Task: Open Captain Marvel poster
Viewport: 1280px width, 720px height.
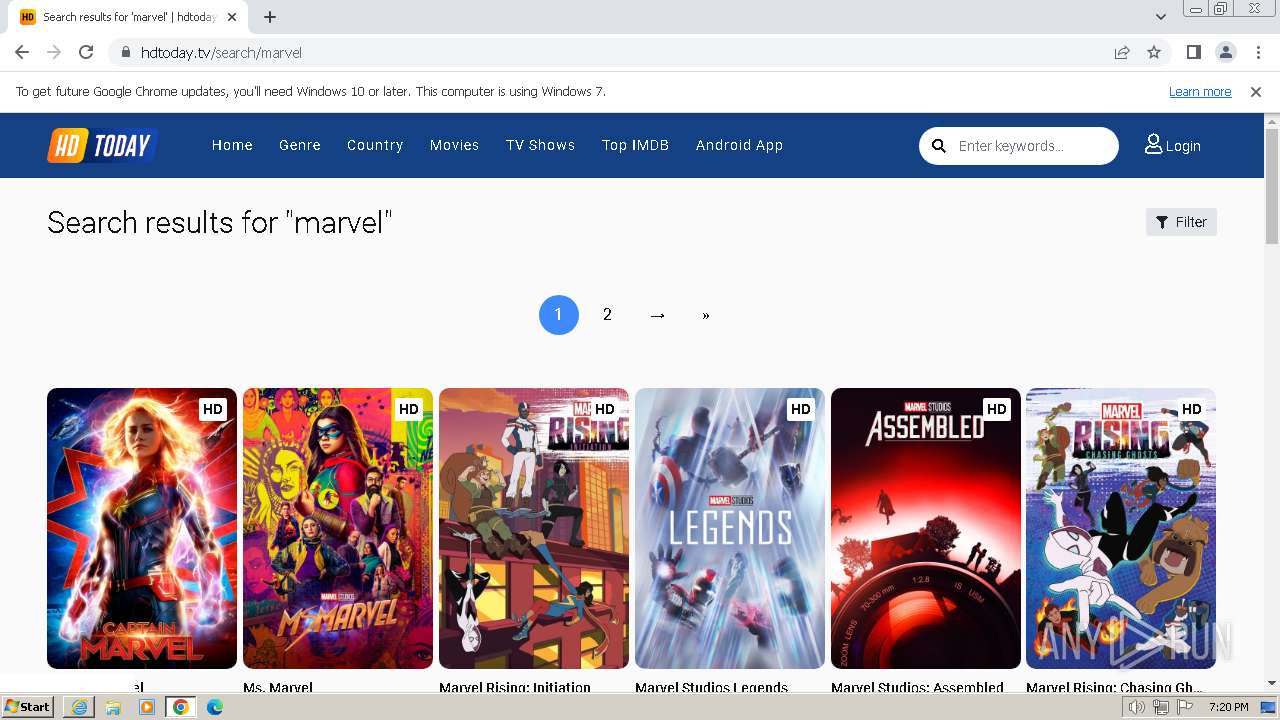Action: pos(142,528)
